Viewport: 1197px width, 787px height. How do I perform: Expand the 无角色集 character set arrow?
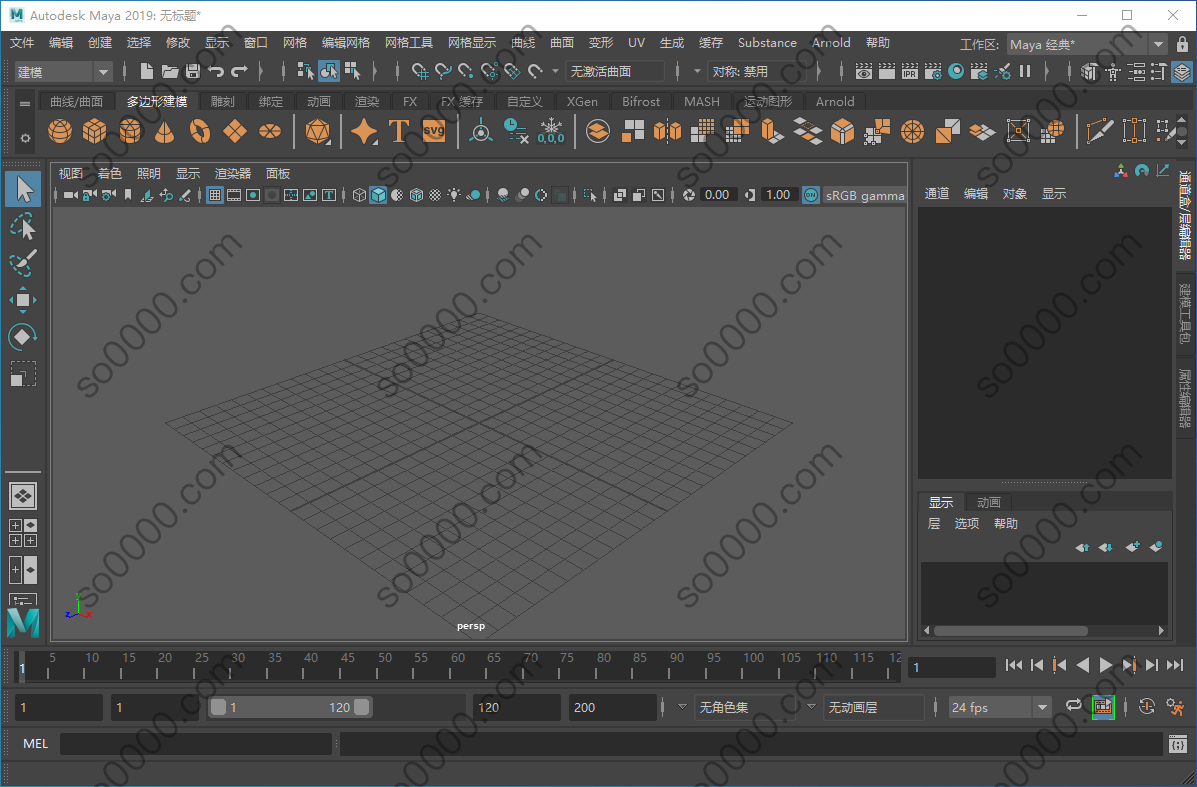[682, 707]
